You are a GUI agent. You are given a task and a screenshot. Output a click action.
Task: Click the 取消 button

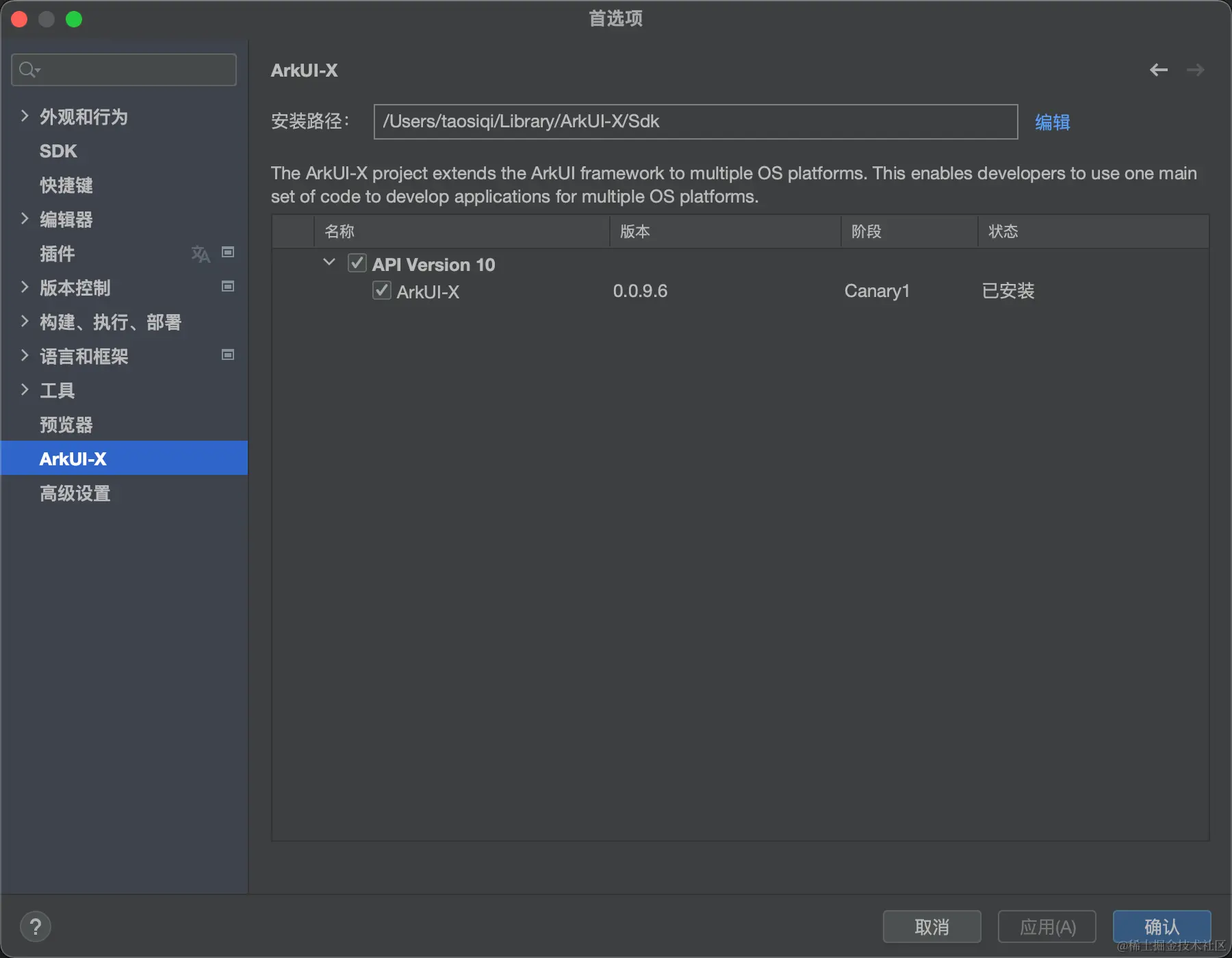(932, 927)
